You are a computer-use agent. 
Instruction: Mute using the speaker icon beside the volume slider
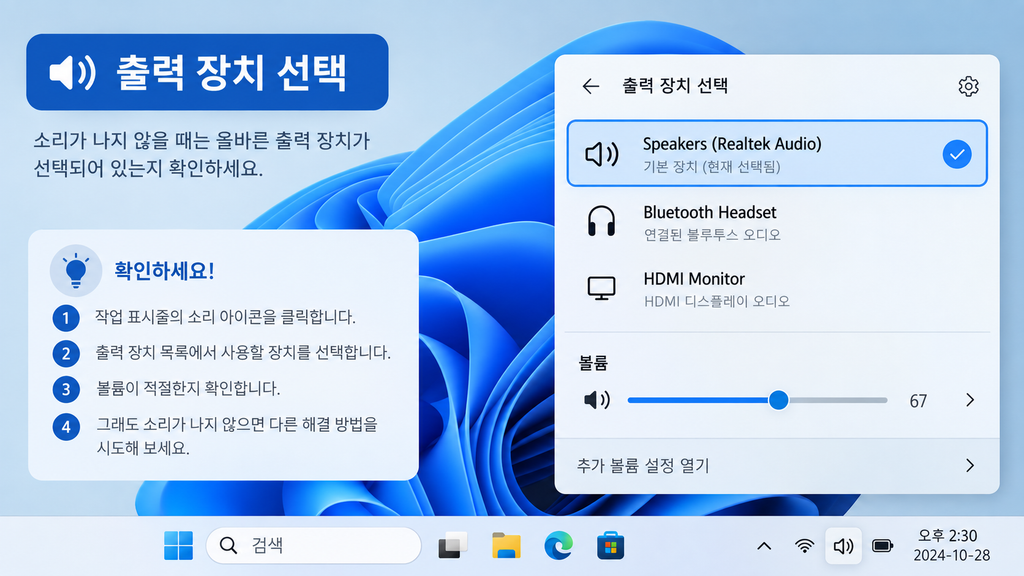596,400
